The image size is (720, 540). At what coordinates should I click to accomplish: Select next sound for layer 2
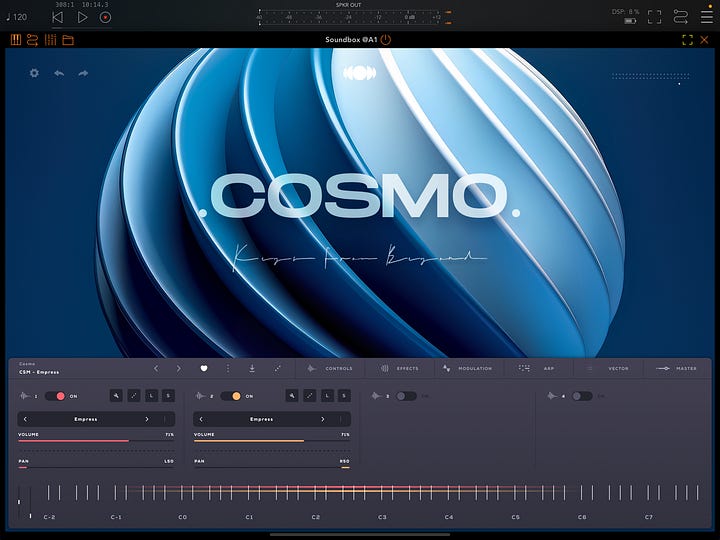pos(323,419)
